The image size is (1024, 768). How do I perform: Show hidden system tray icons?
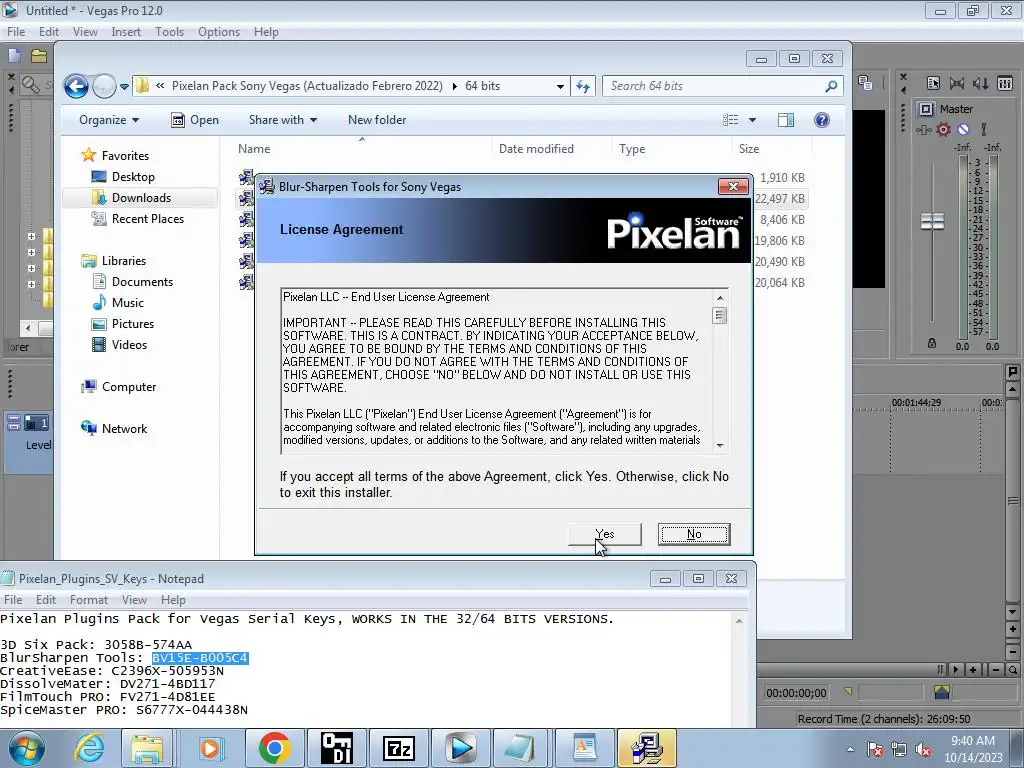click(x=850, y=750)
